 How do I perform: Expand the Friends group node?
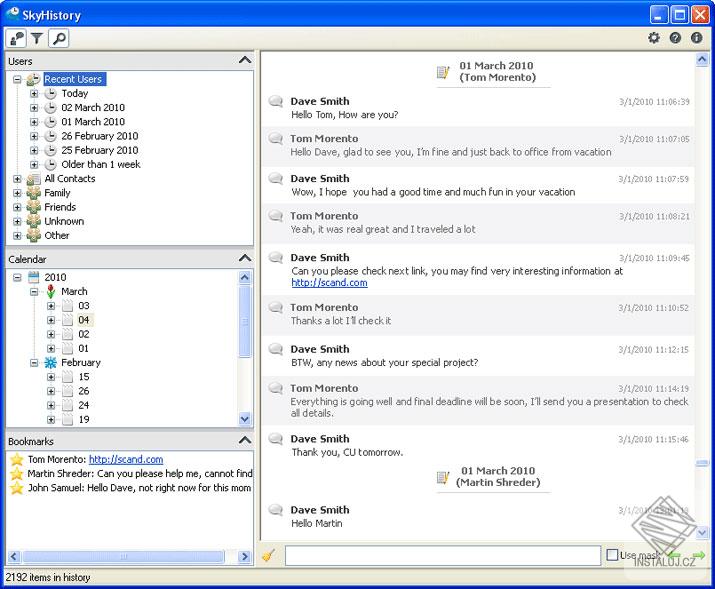pyautogui.click(x=17, y=207)
